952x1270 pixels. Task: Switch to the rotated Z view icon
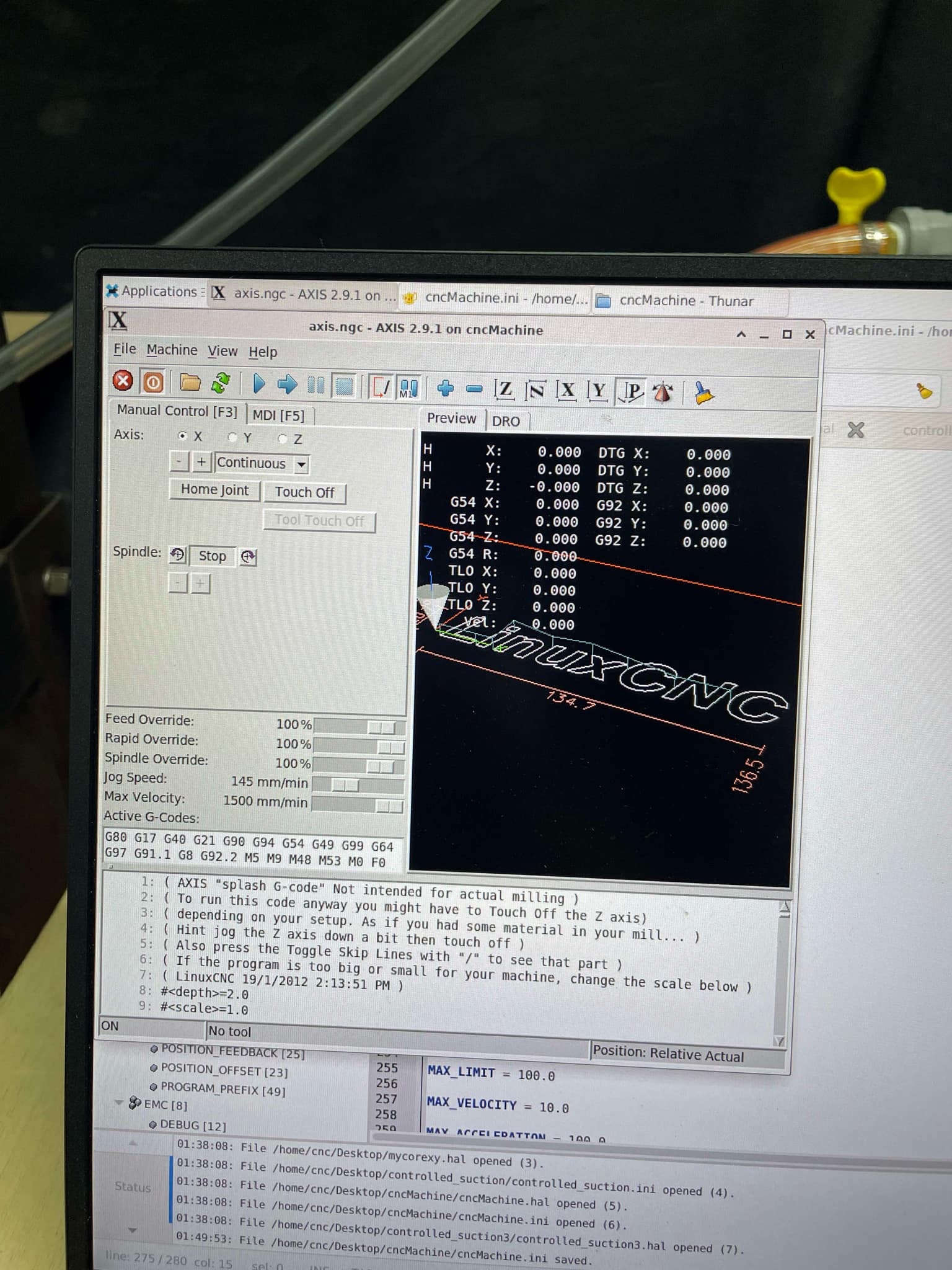point(535,391)
